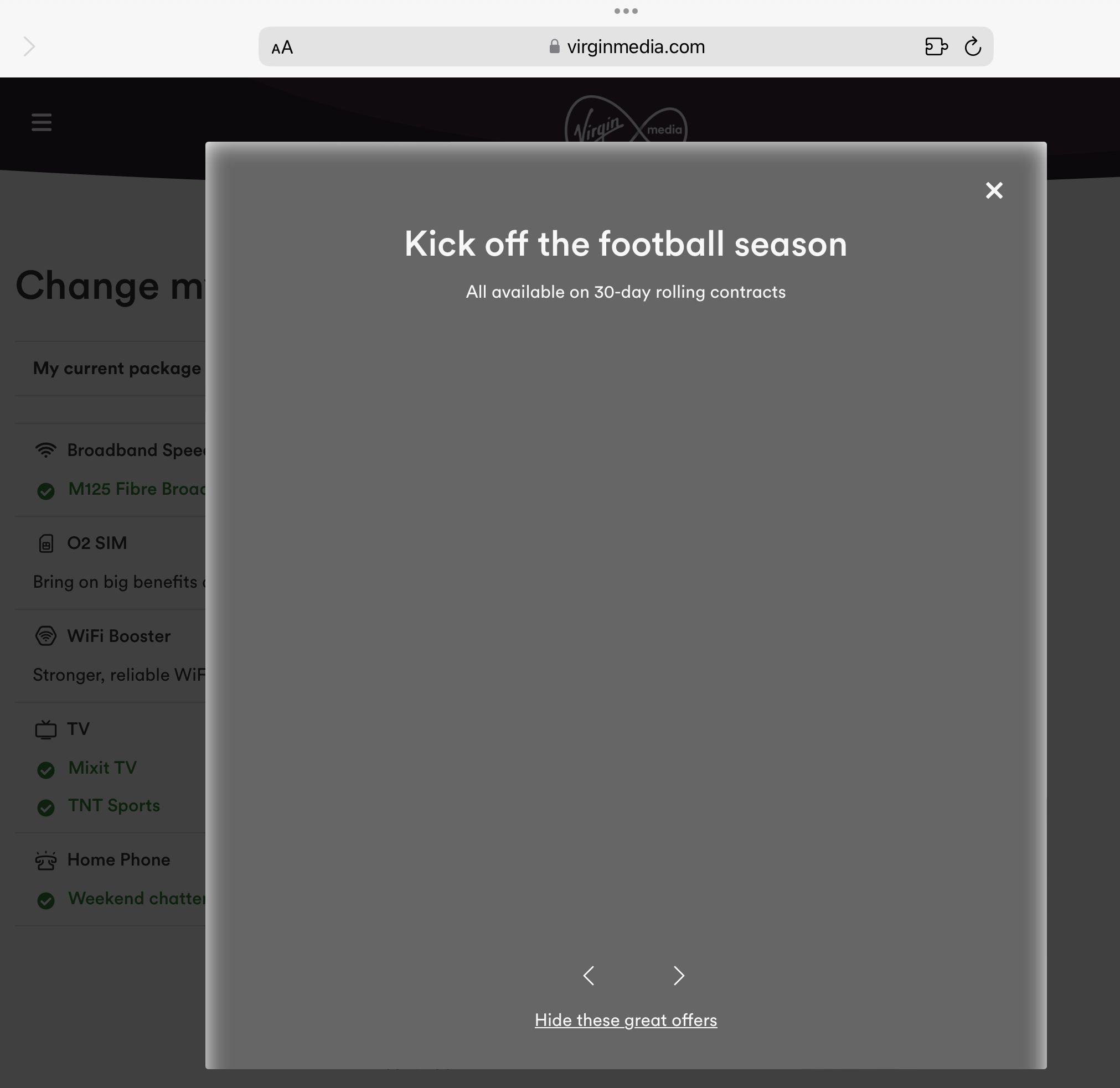Open the My current package tab

117,368
